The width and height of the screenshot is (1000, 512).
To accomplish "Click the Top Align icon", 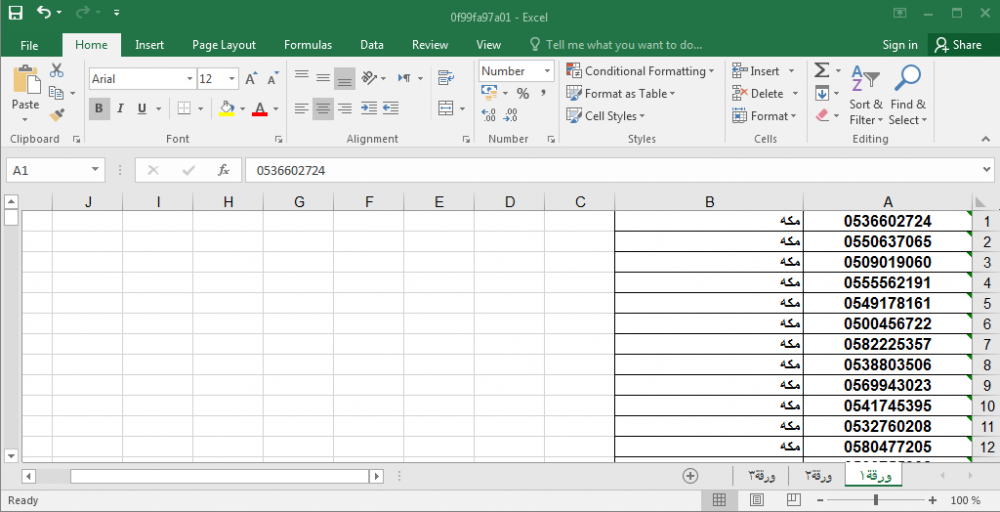I will pyautogui.click(x=302, y=77).
